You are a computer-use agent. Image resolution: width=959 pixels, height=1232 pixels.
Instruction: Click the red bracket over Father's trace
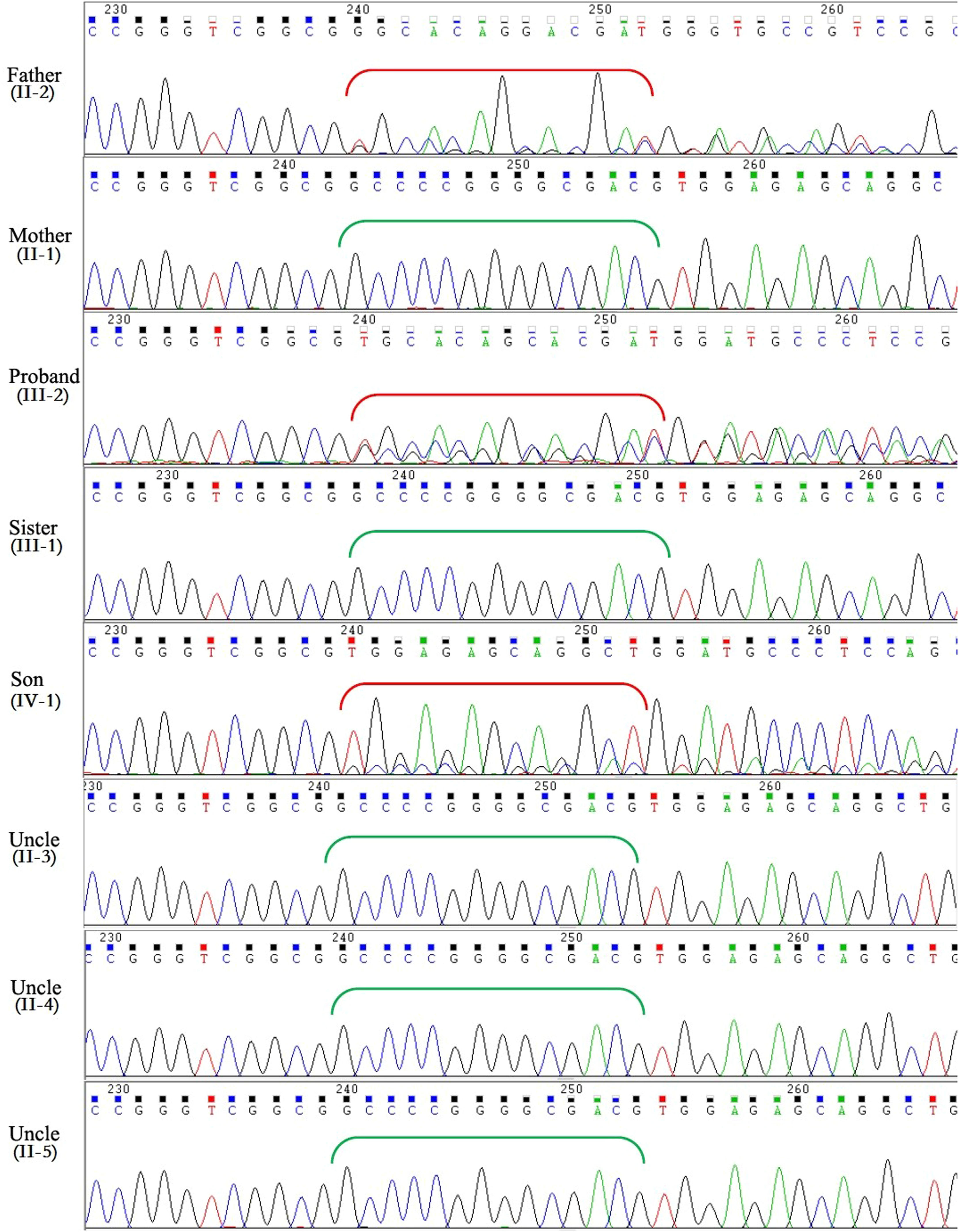point(499,71)
